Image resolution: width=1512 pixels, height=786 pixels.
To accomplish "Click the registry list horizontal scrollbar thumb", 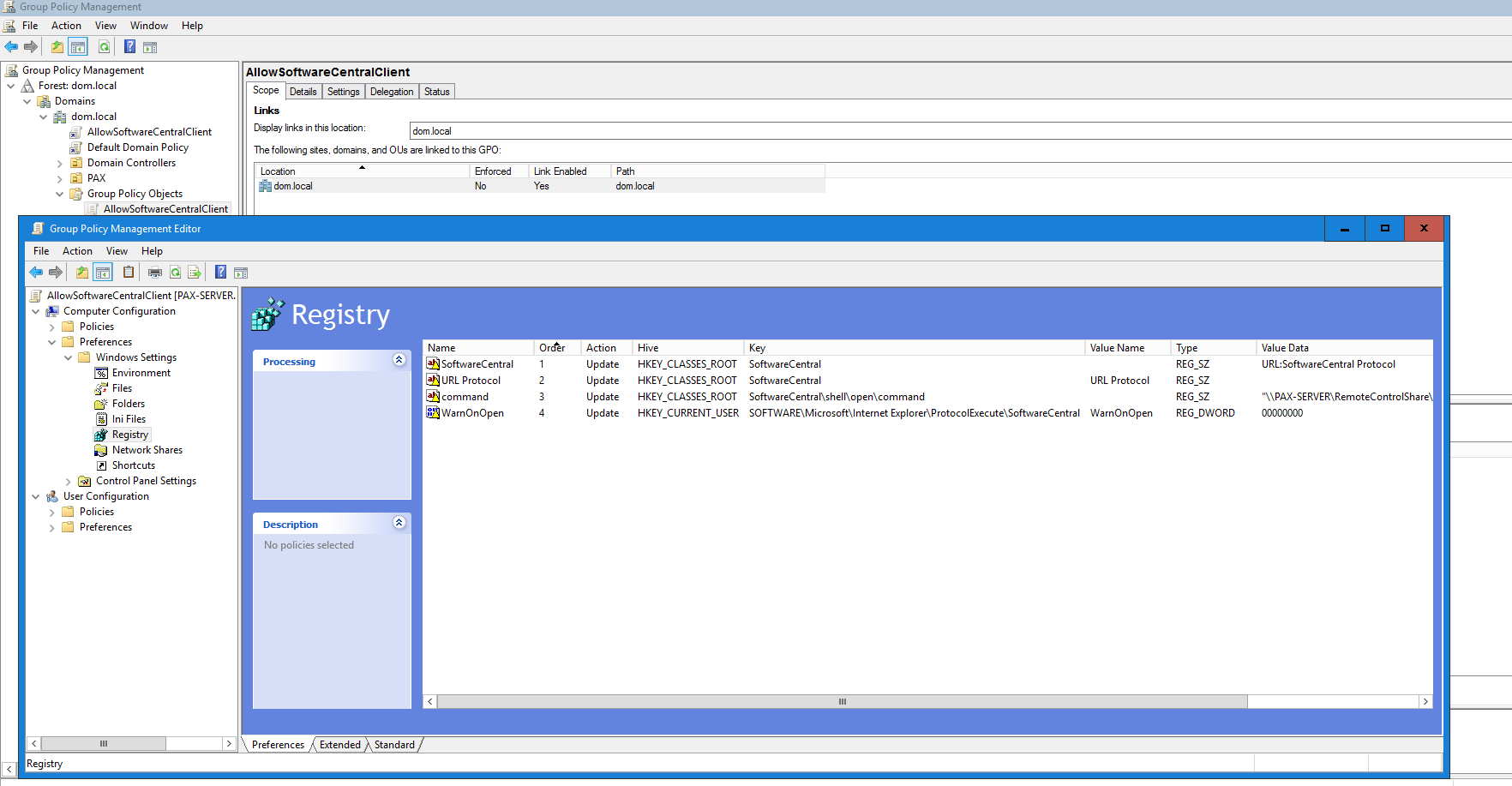I will point(842,701).
